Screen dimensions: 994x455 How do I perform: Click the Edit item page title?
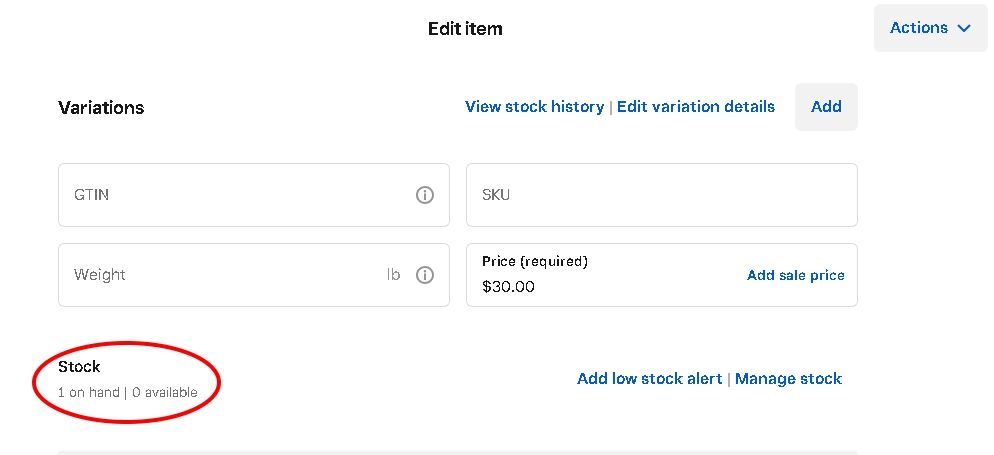(x=465, y=29)
